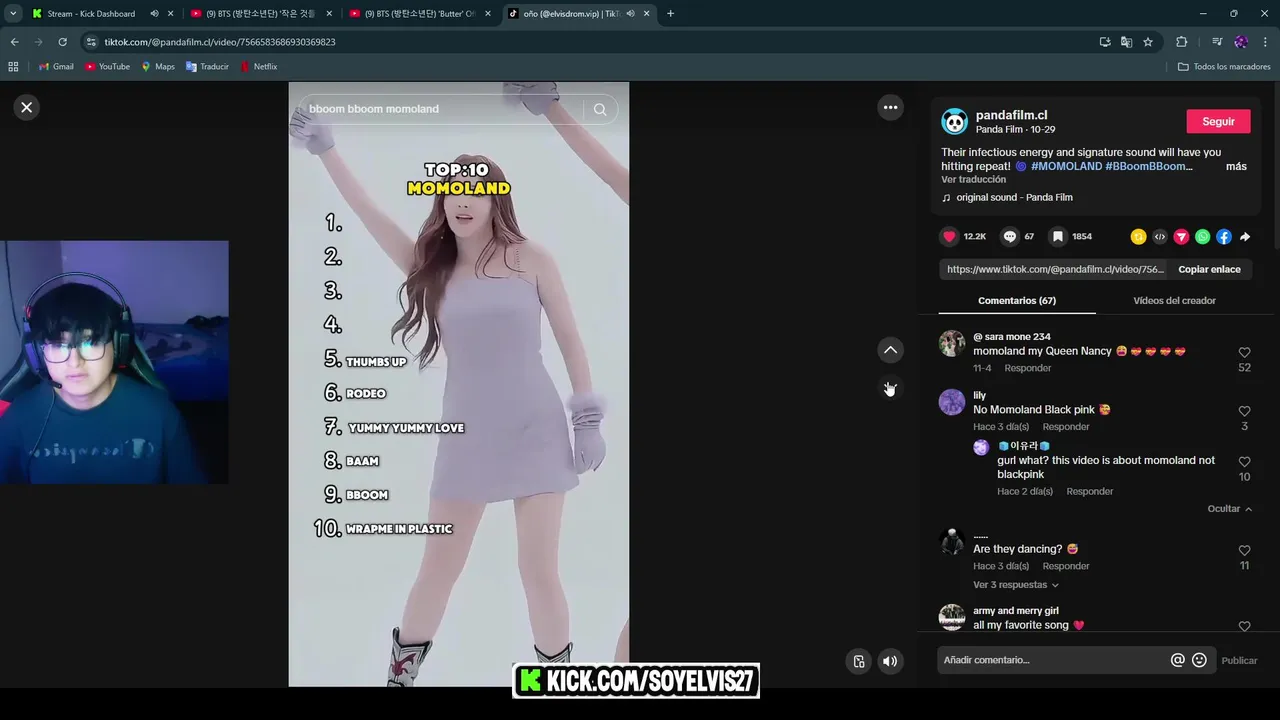Viewport: 1280px width, 720px height.
Task: Insert a mention with the @ icon
Action: coord(1177,660)
